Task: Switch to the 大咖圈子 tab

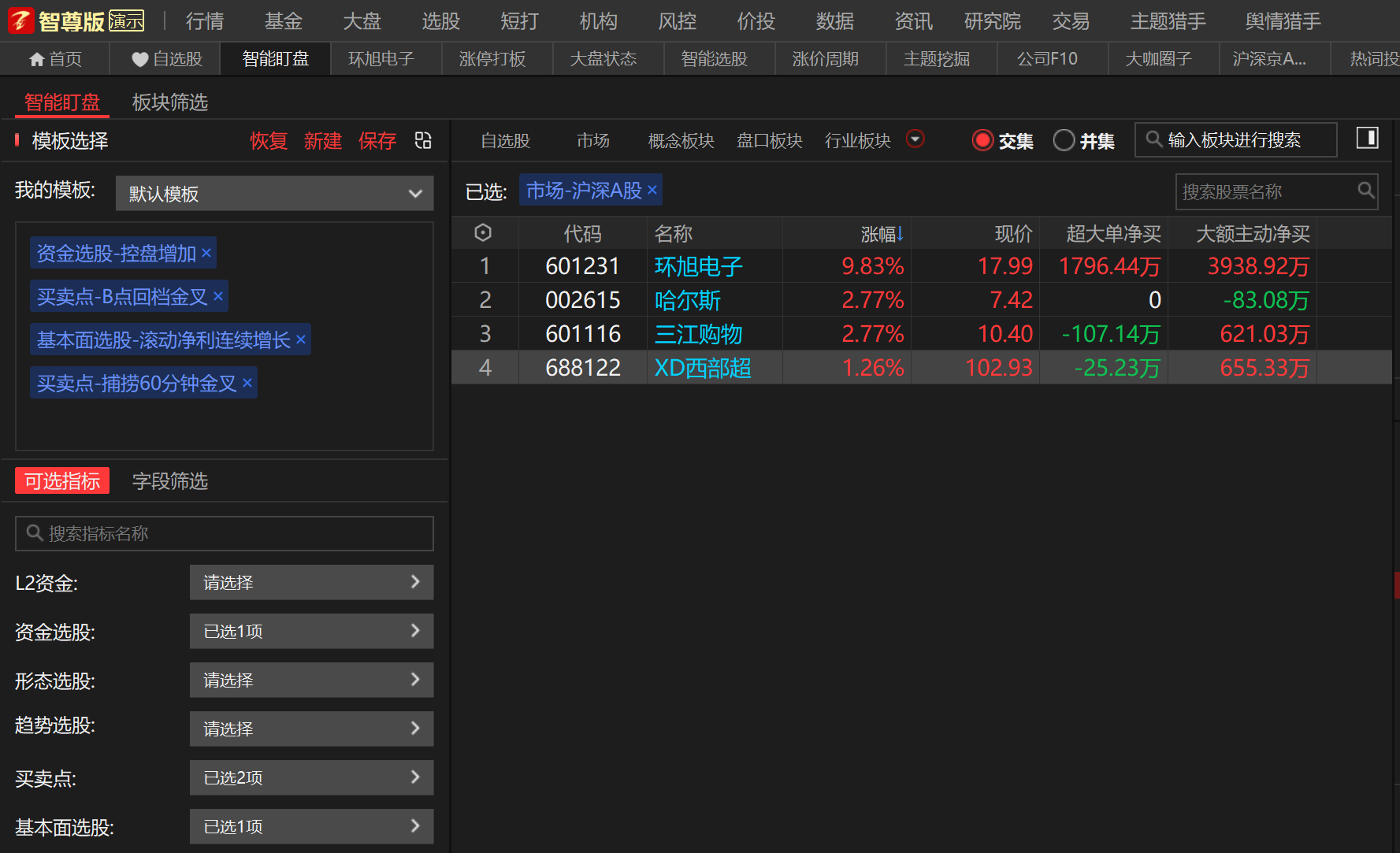Action: coord(1158,59)
